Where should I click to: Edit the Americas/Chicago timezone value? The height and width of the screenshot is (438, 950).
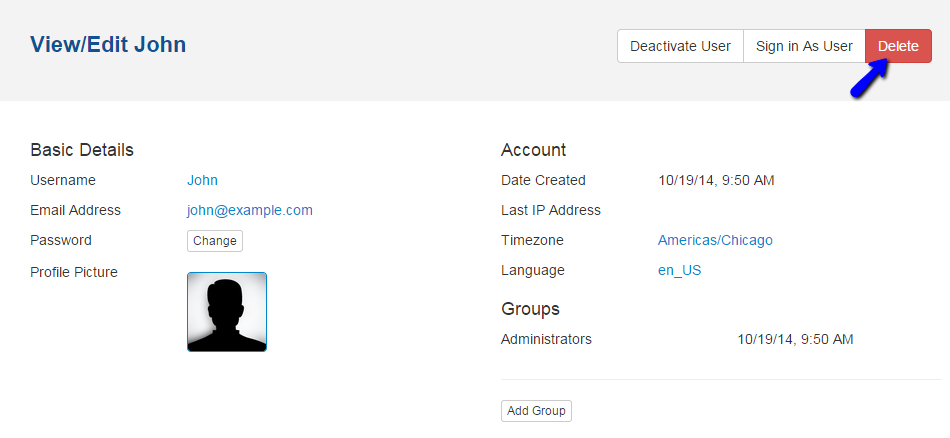pos(715,240)
